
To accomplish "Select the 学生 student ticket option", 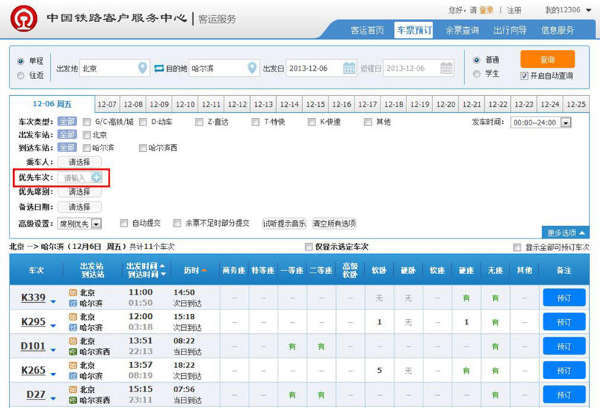I will (x=476, y=75).
